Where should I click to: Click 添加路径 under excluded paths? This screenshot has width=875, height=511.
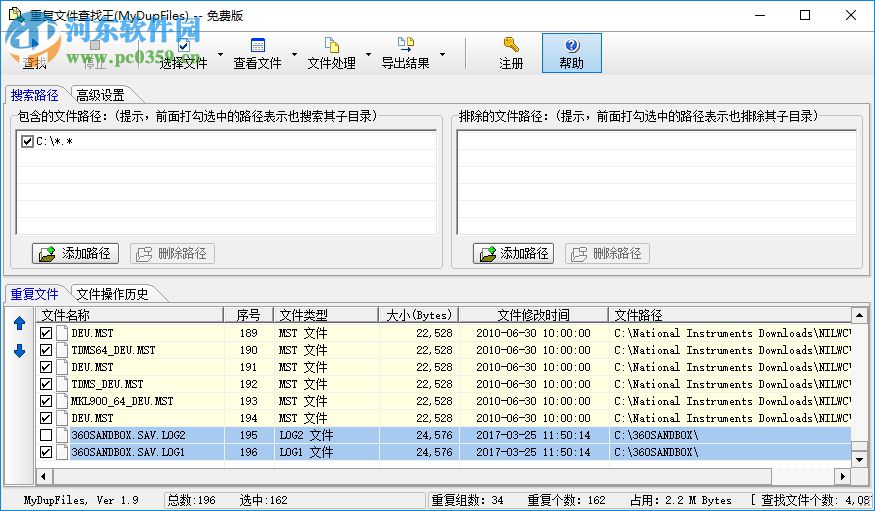(x=513, y=253)
